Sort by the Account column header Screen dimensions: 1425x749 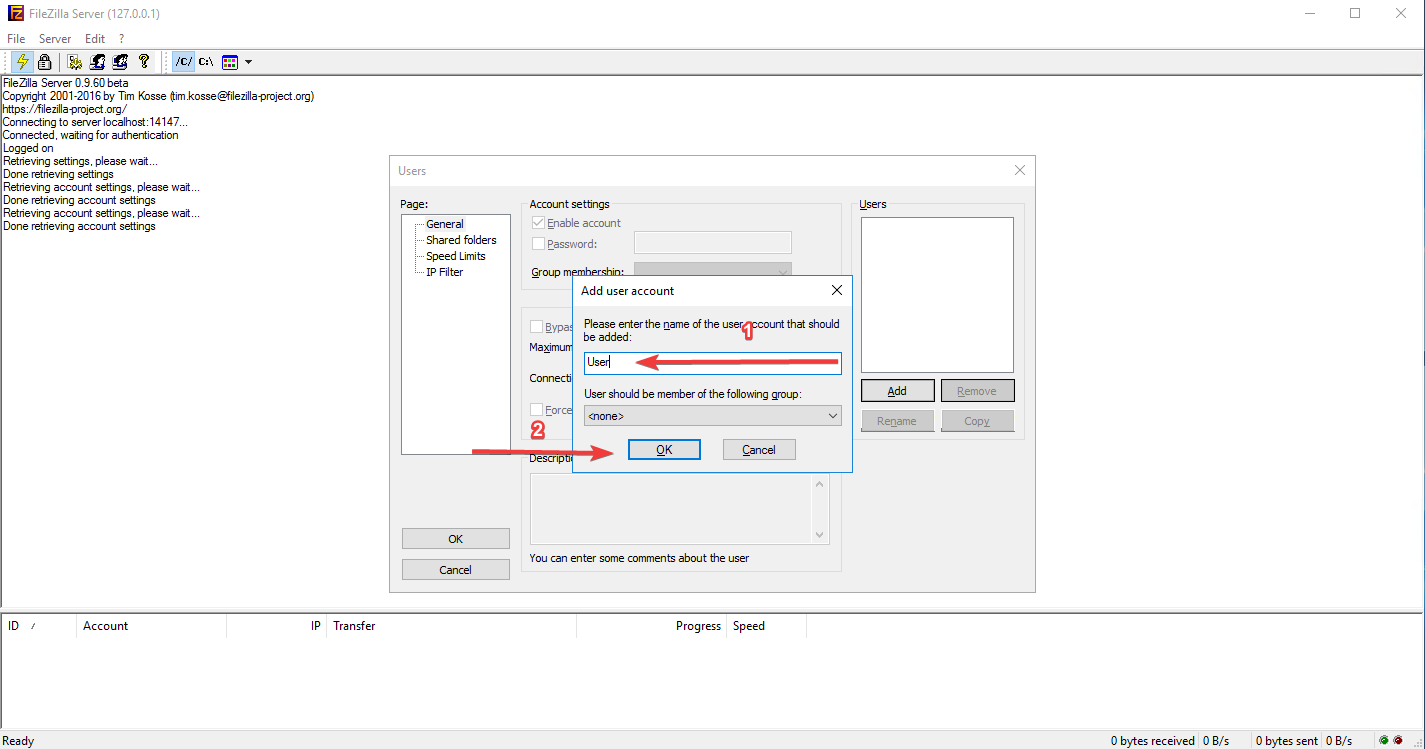tap(151, 626)
